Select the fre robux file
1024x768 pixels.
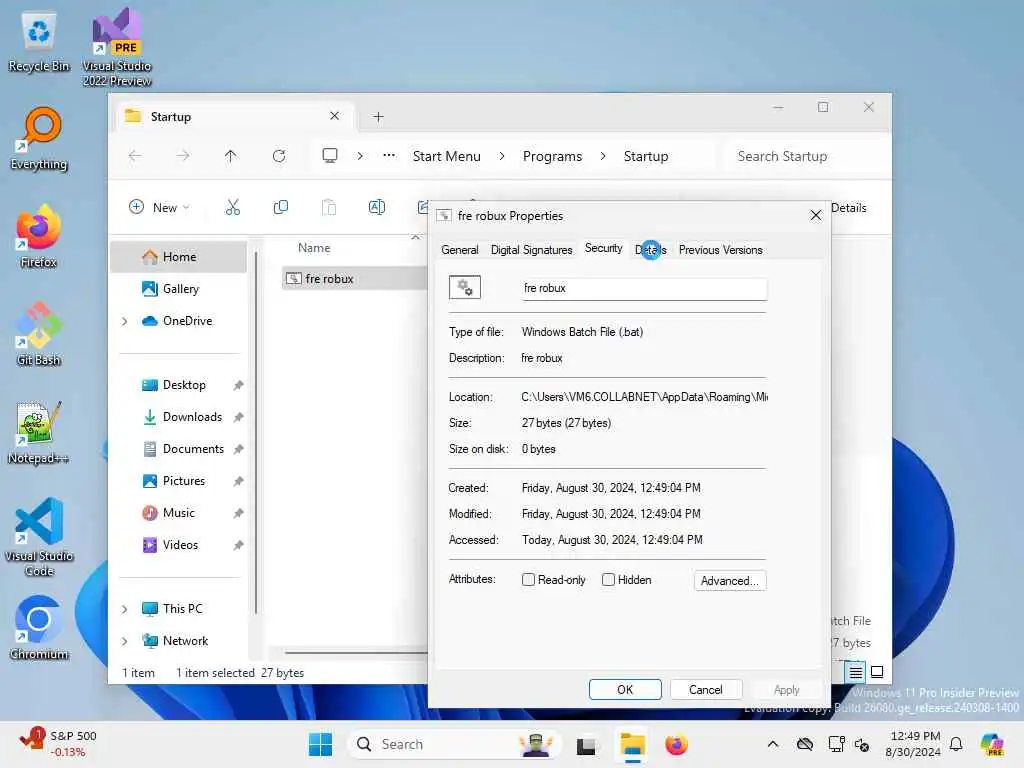(355, 279)
